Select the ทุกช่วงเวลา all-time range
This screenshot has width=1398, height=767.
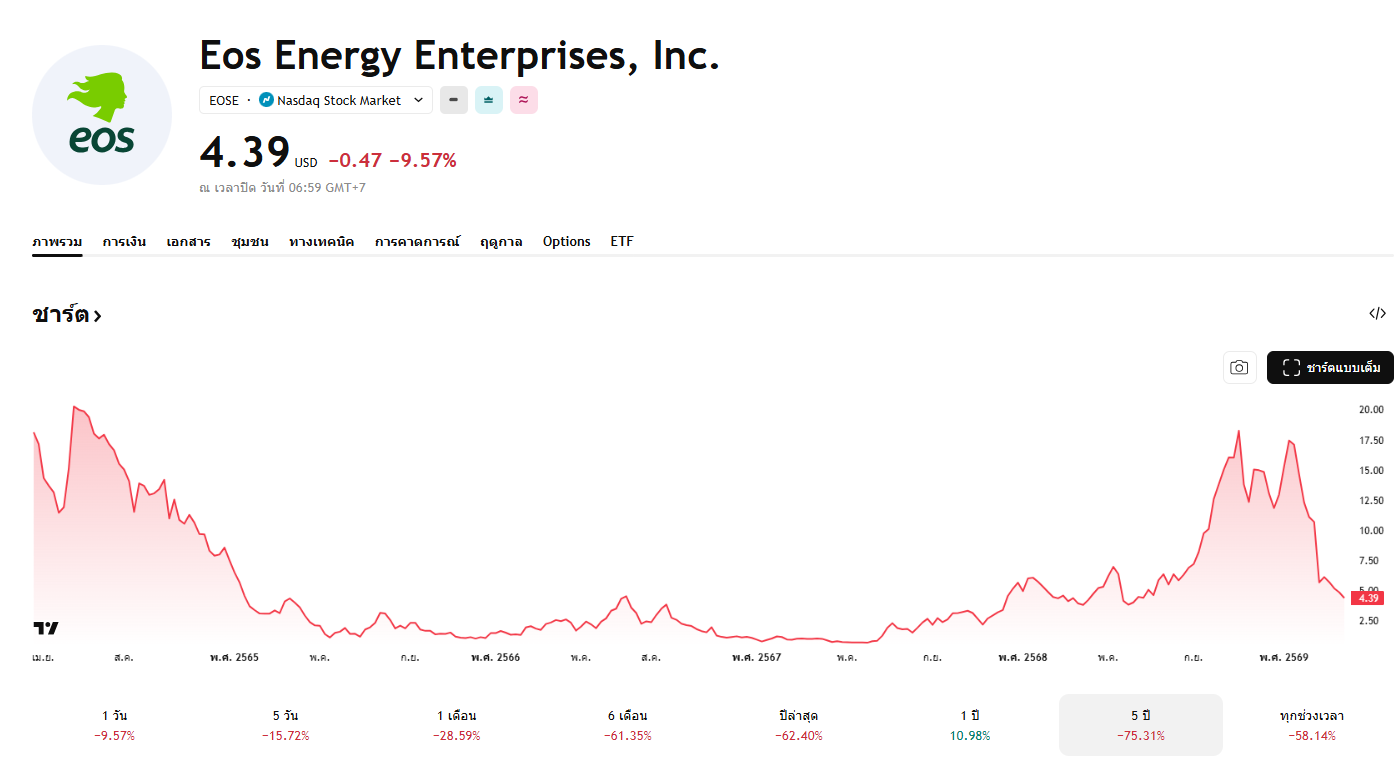(x=1311, y=725)
